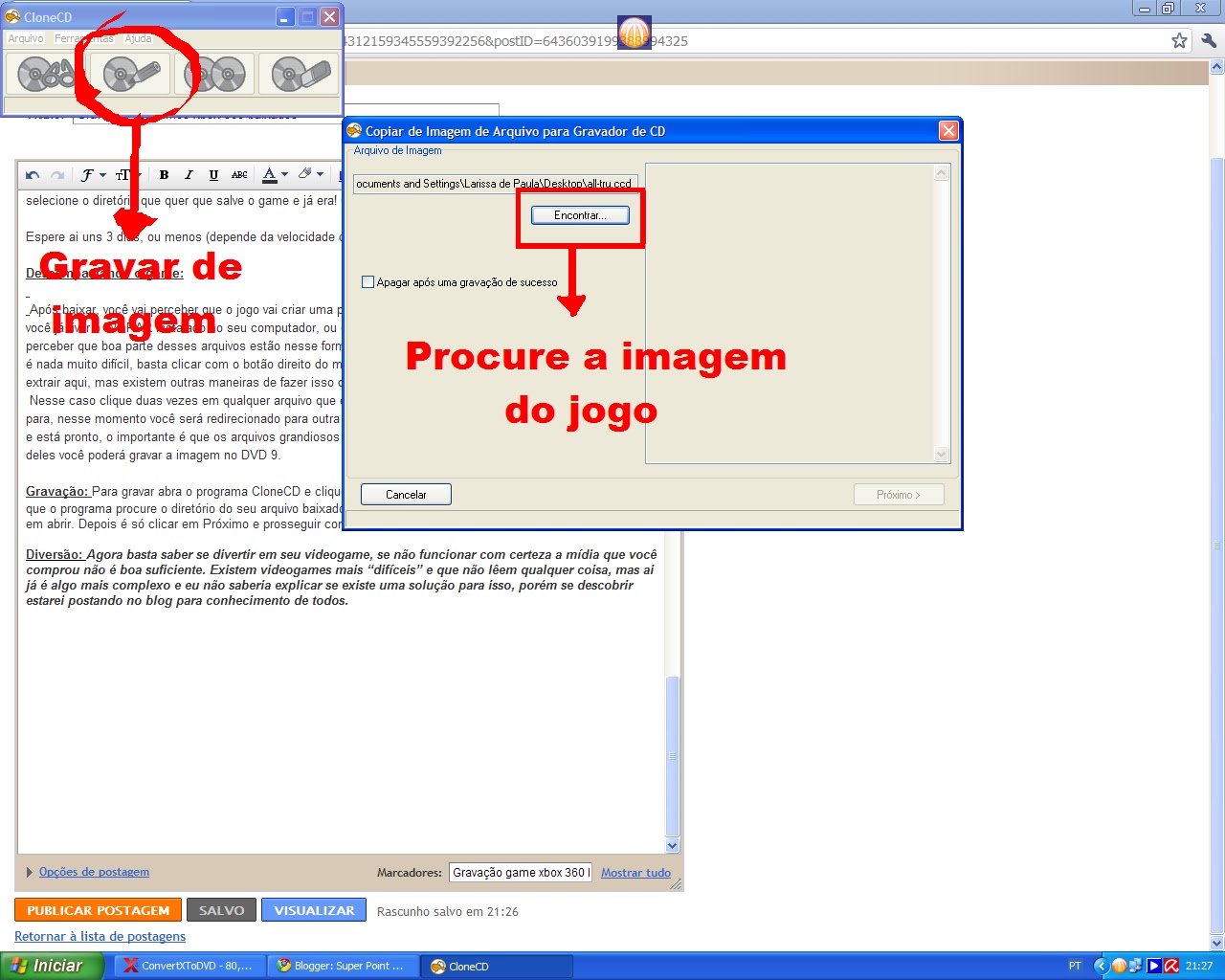Toggle strikethrough ABC formatting
The image size is (1225, 980).
239,175
